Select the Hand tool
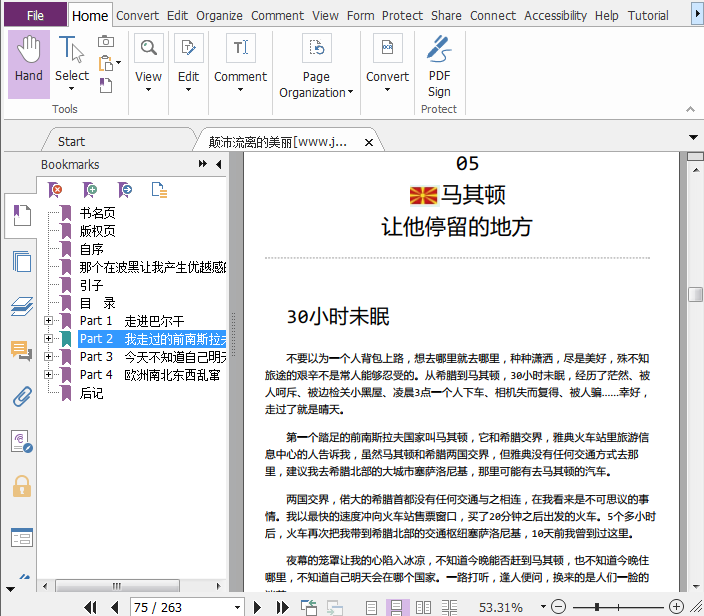 pyautogui.click(x=29, y=62)
